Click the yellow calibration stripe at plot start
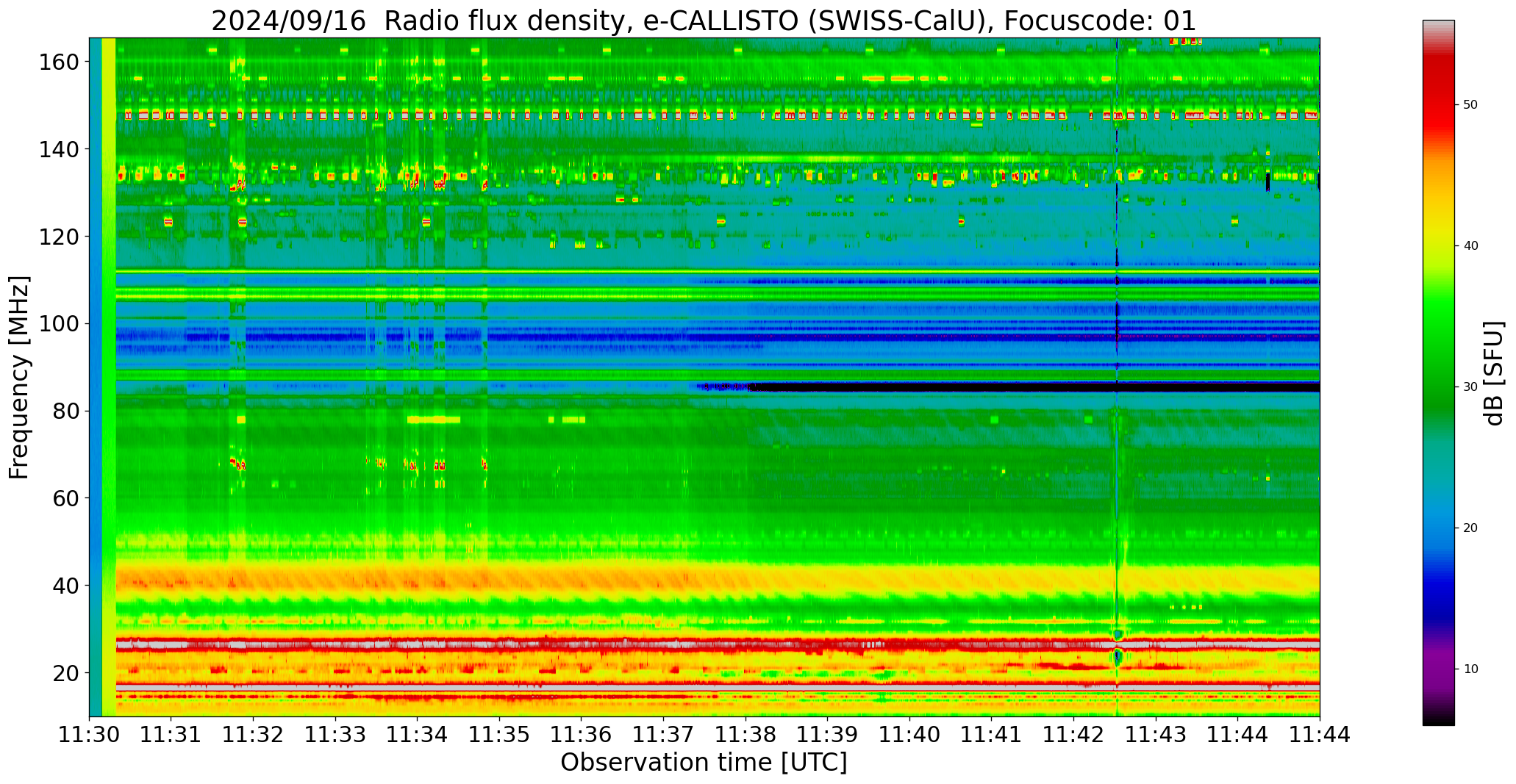The width and height of the screenshot is (1516, 784). coord(109,377)
